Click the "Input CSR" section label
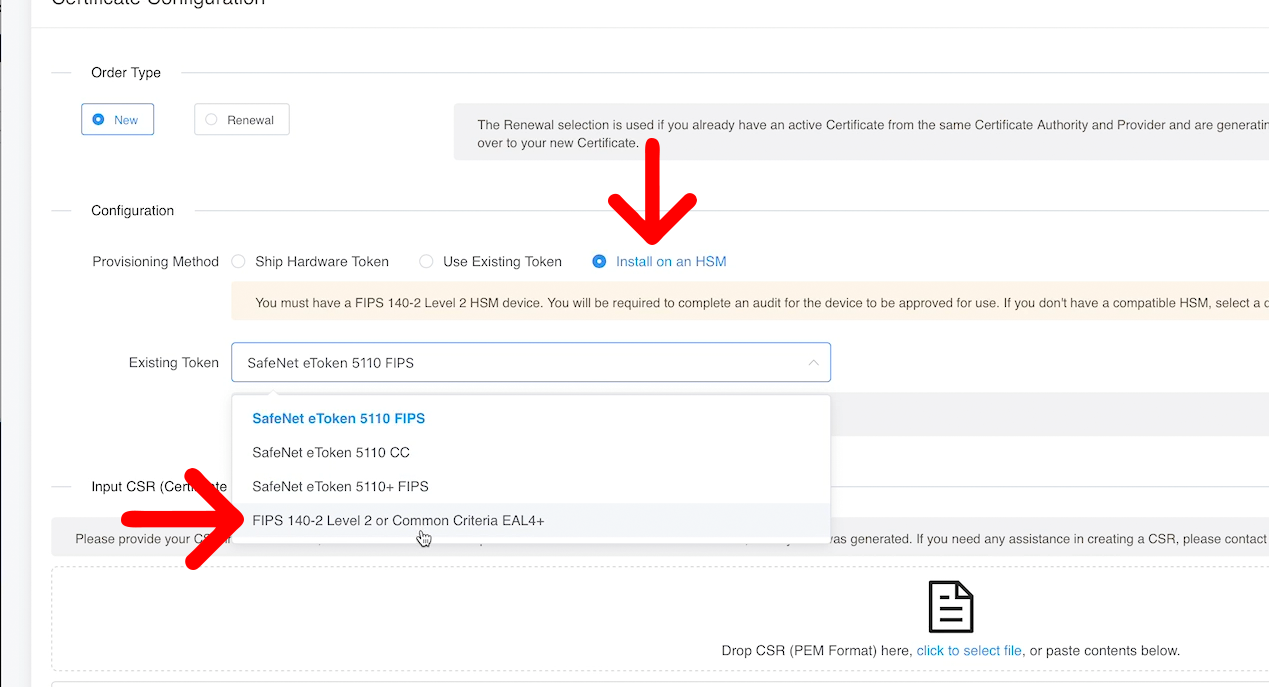The width and height of the screenshot is (1269, 687). pos(140,486)
